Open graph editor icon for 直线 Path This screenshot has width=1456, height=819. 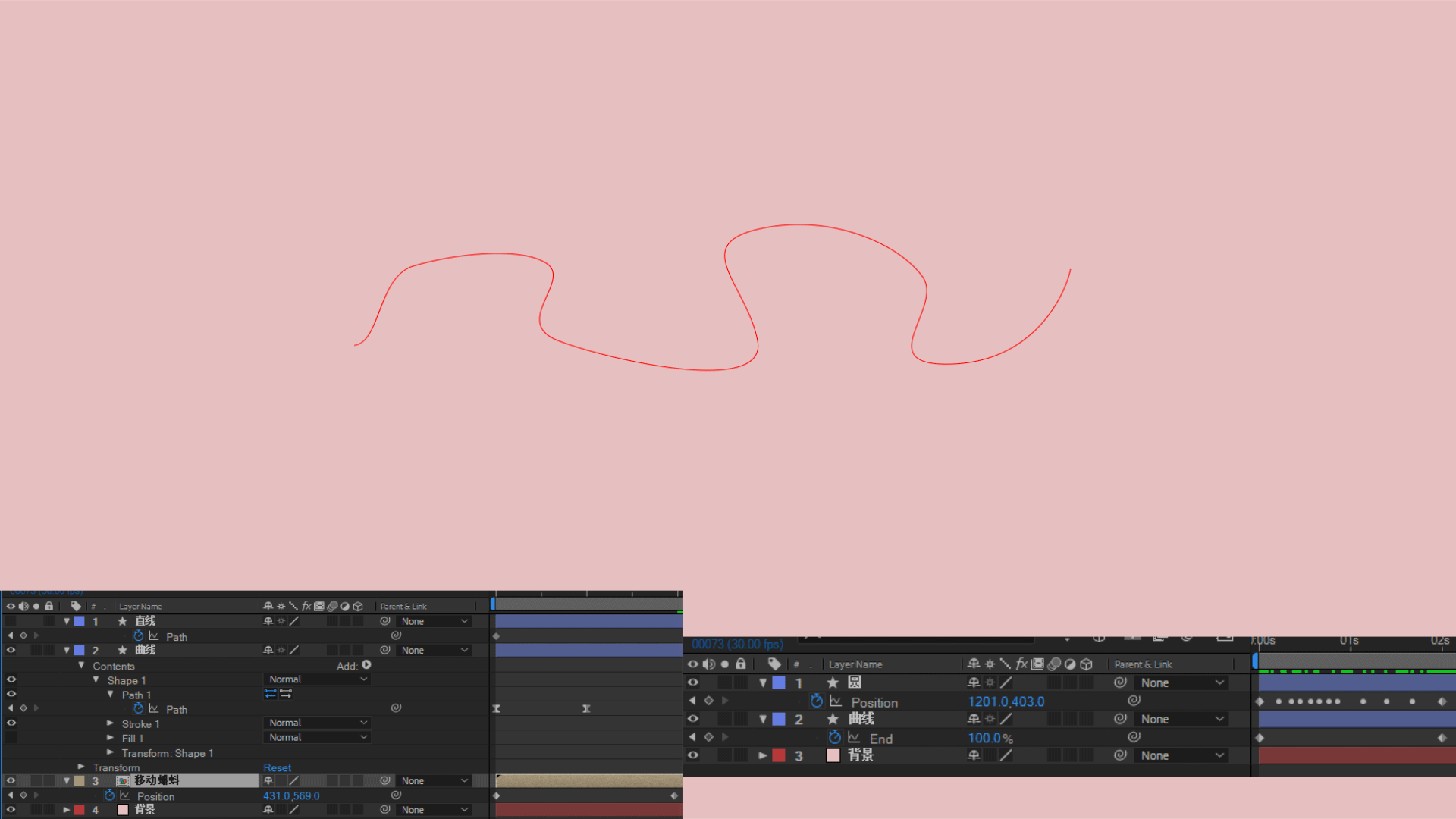154,636
